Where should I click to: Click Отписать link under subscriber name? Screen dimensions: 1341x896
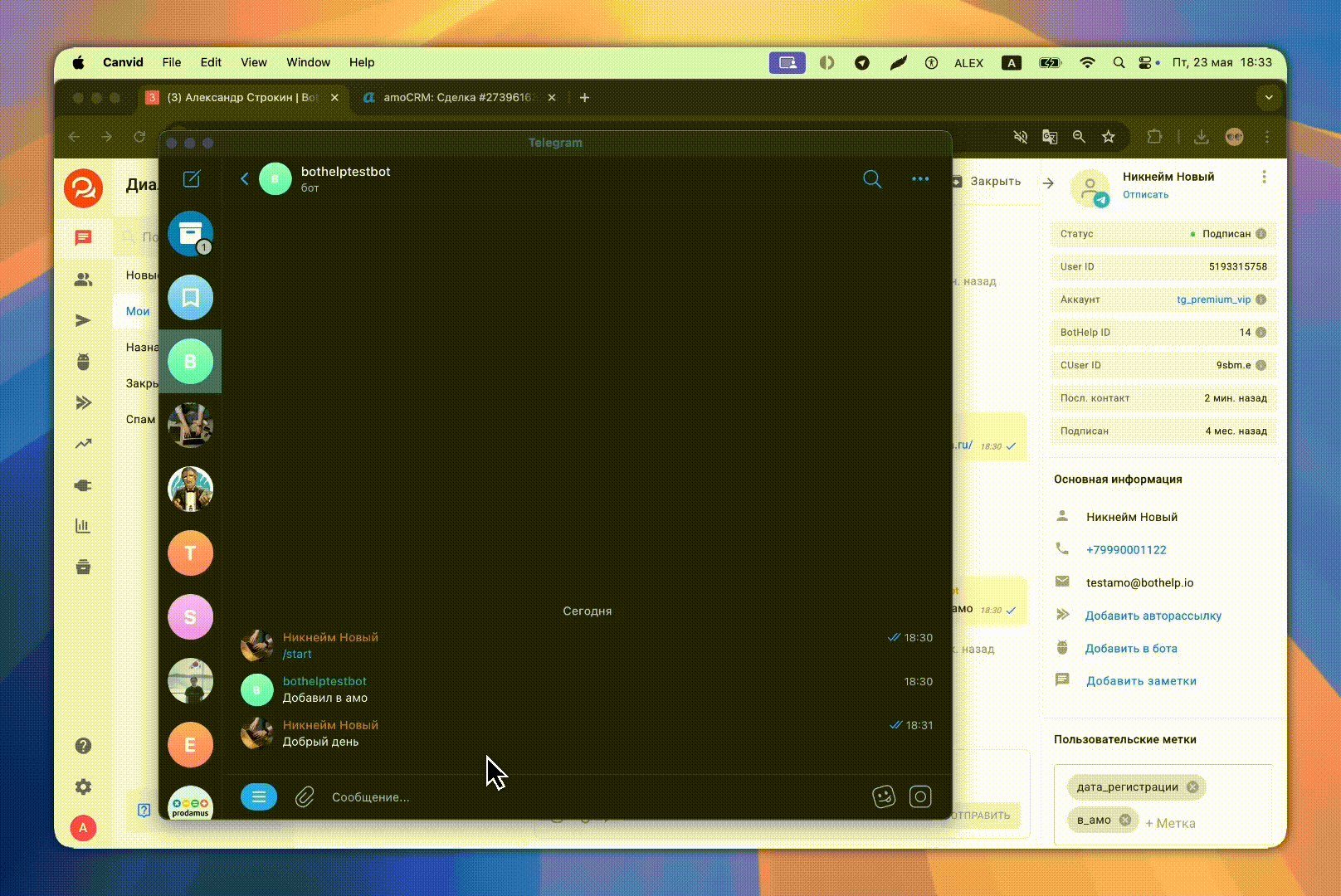(1145, 195)
